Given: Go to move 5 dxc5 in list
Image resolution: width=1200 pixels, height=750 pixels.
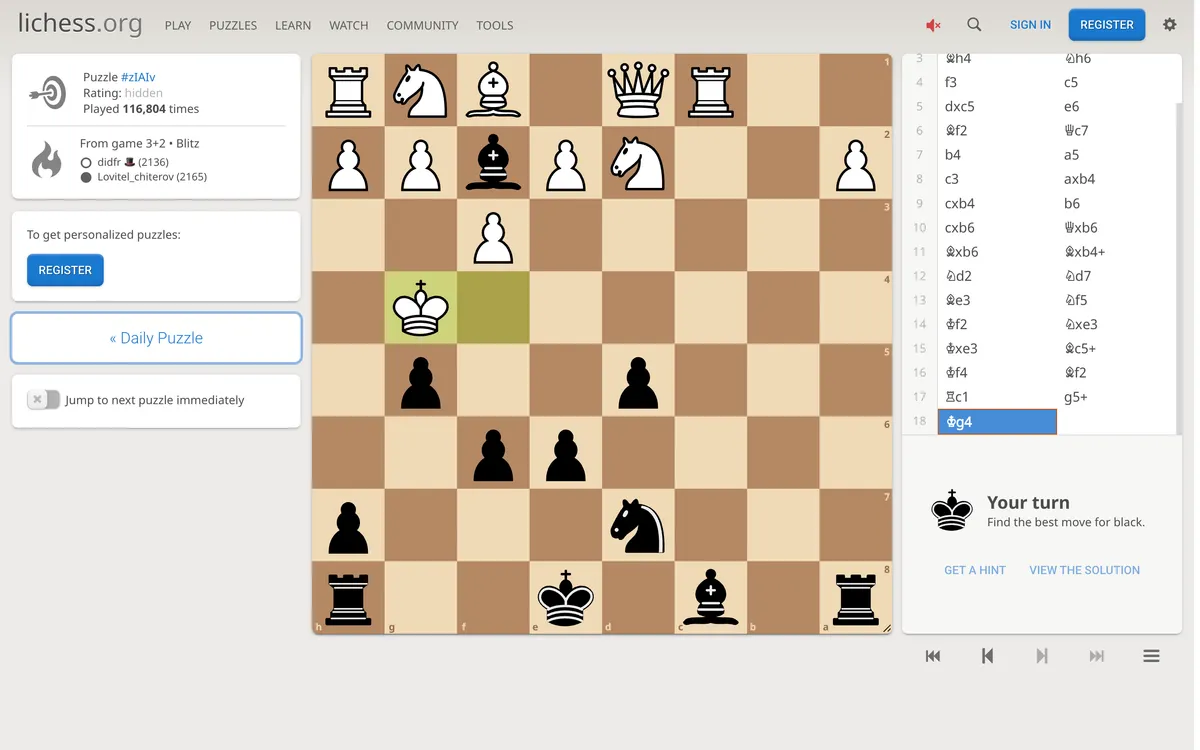Looking at the screenshot, I should (997, 107).
